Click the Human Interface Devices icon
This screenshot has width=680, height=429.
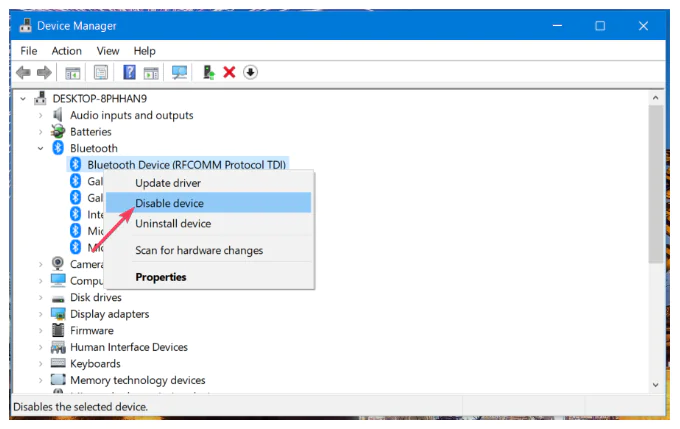pos(58,347)
